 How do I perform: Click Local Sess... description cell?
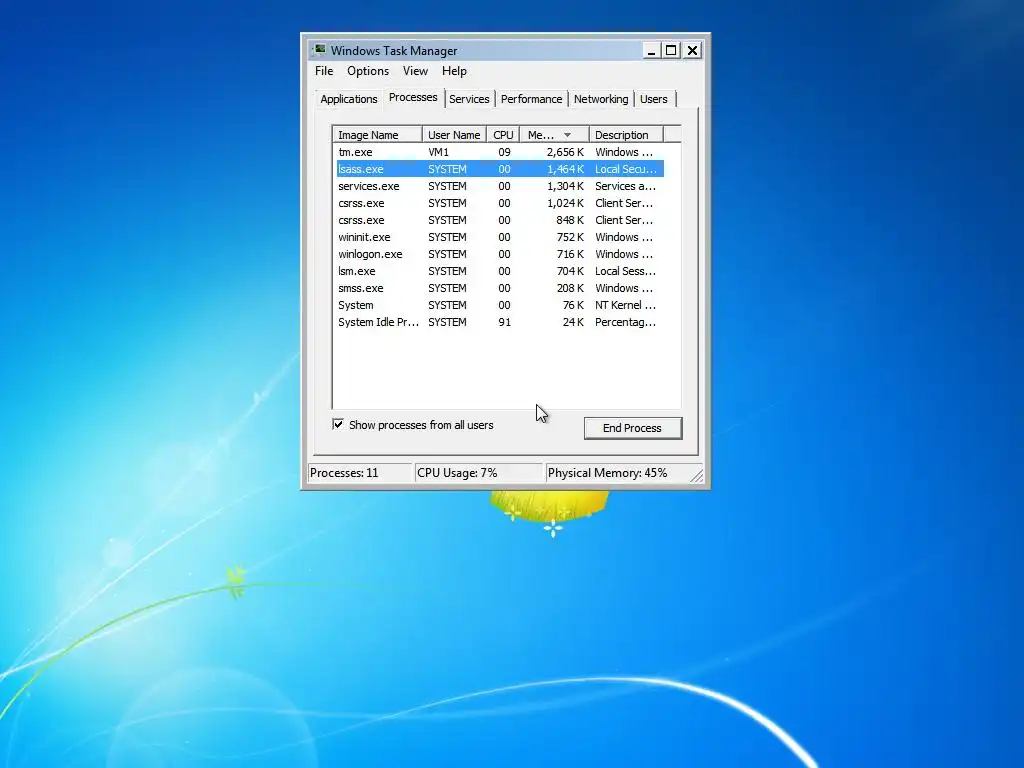coord(625,271)
